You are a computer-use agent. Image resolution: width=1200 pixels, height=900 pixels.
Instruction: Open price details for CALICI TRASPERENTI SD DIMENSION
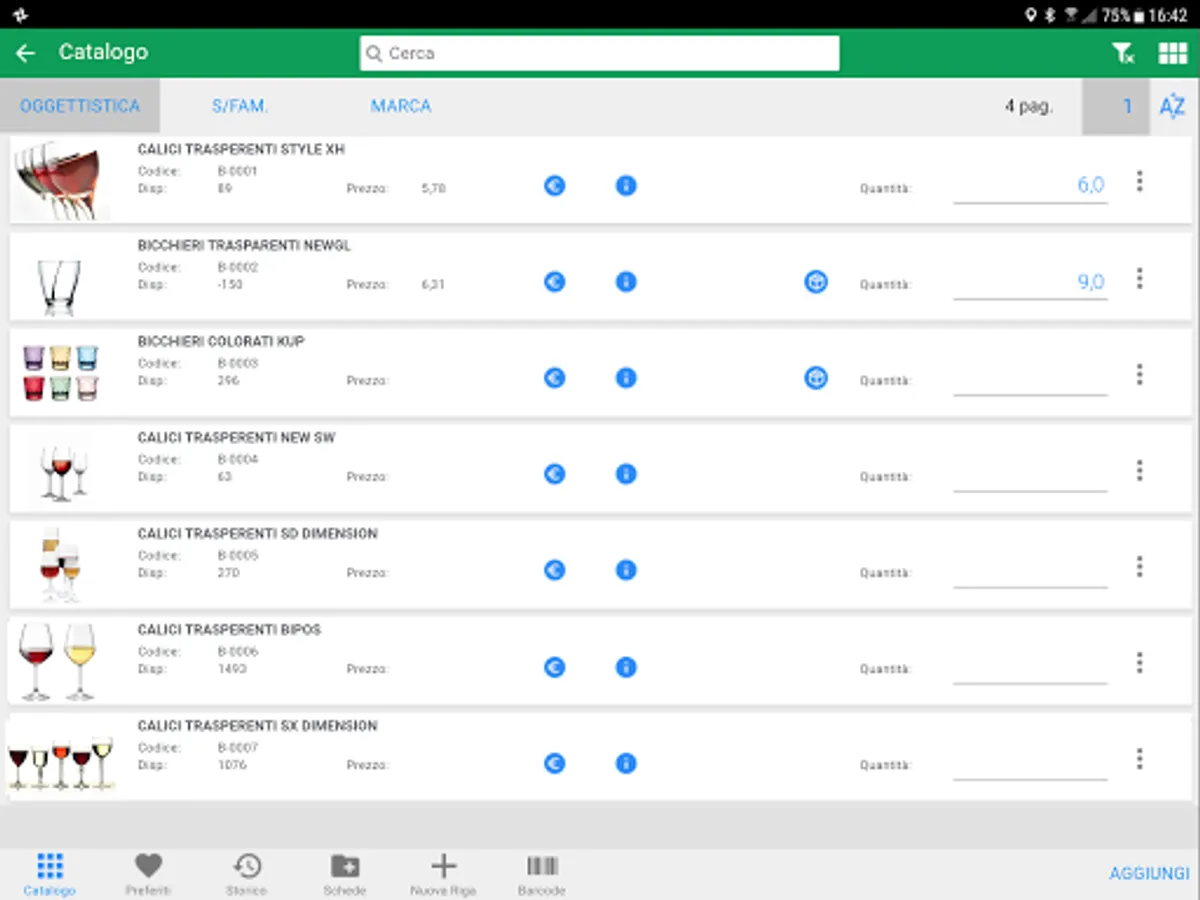tap(555, 570)
